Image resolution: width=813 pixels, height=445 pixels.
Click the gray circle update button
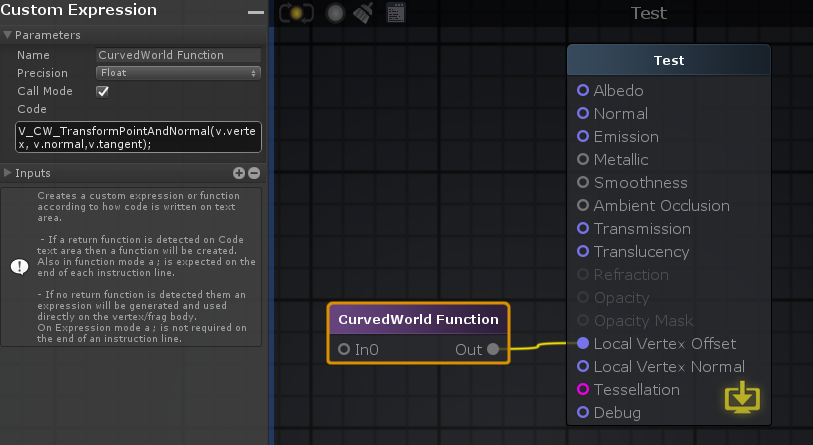335,13
